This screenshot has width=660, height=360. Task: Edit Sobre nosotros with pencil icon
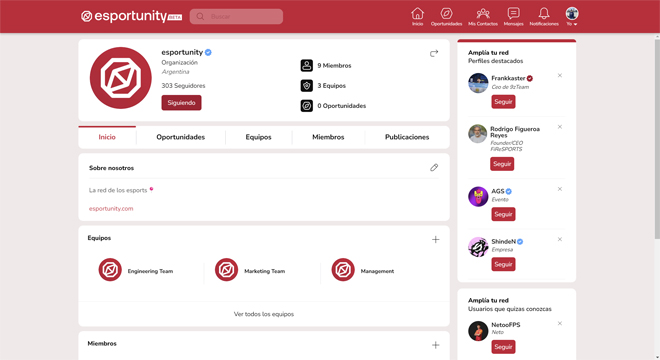click(434, 168)
